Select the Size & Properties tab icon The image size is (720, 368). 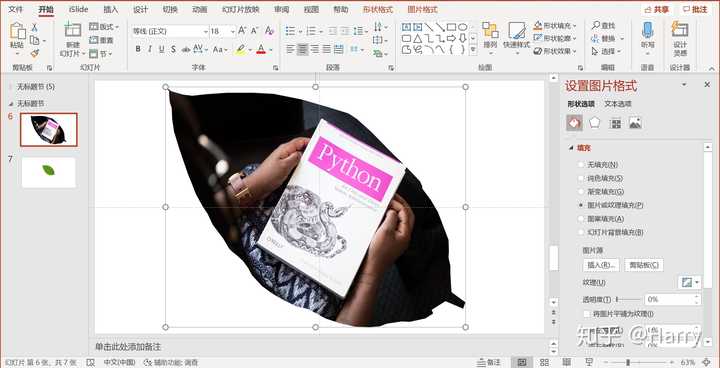615,123
